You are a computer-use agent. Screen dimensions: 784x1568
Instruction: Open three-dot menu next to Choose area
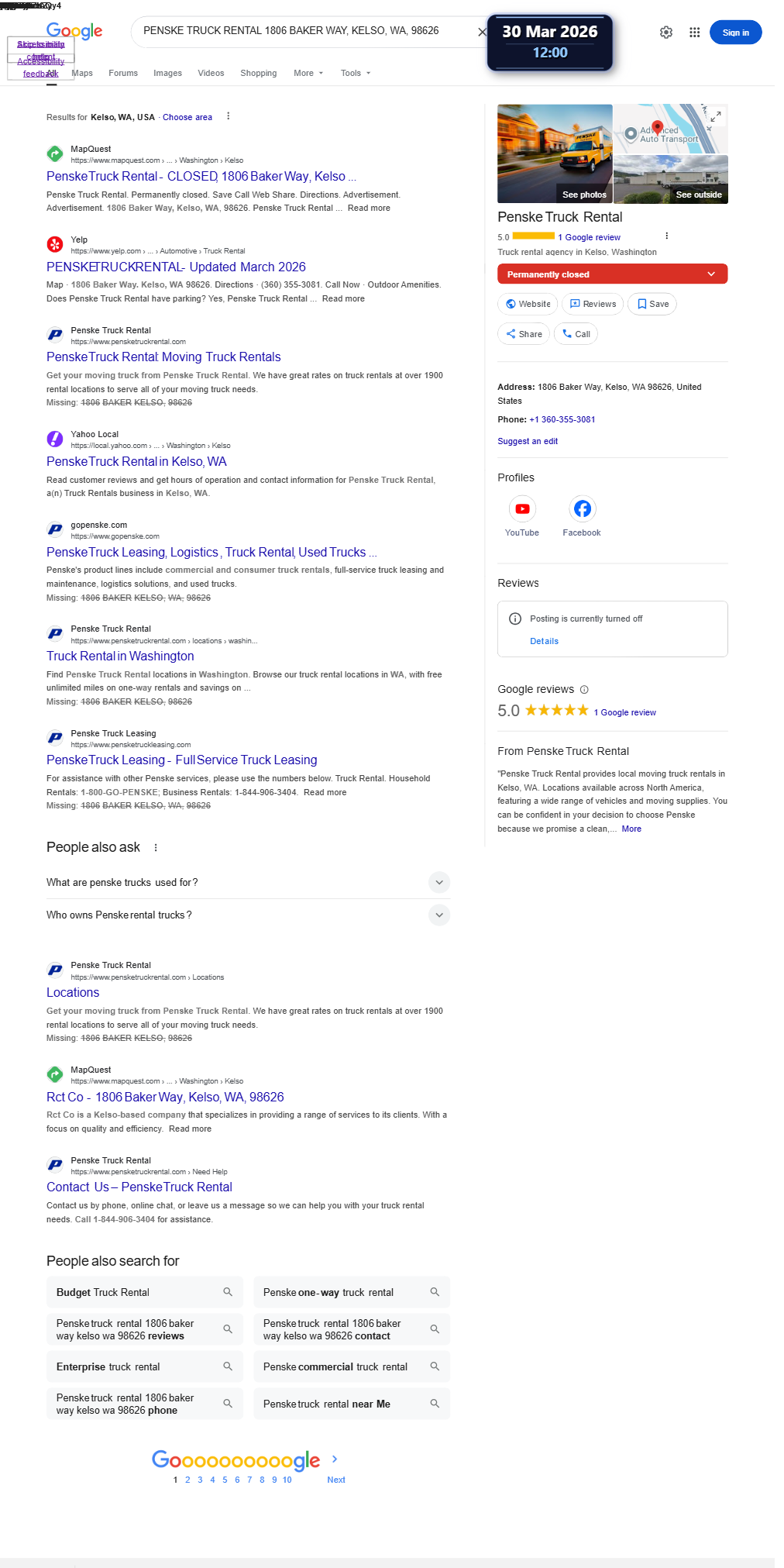coord(228,116)
